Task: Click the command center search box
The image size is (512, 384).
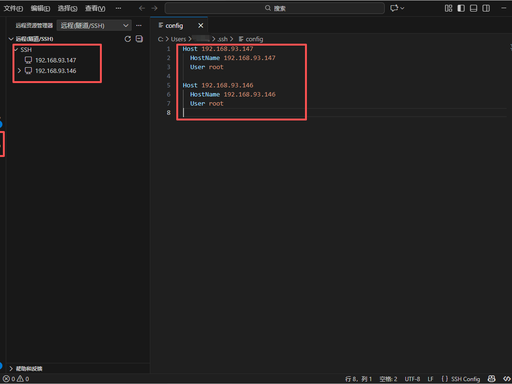Action: coord(275,8)
